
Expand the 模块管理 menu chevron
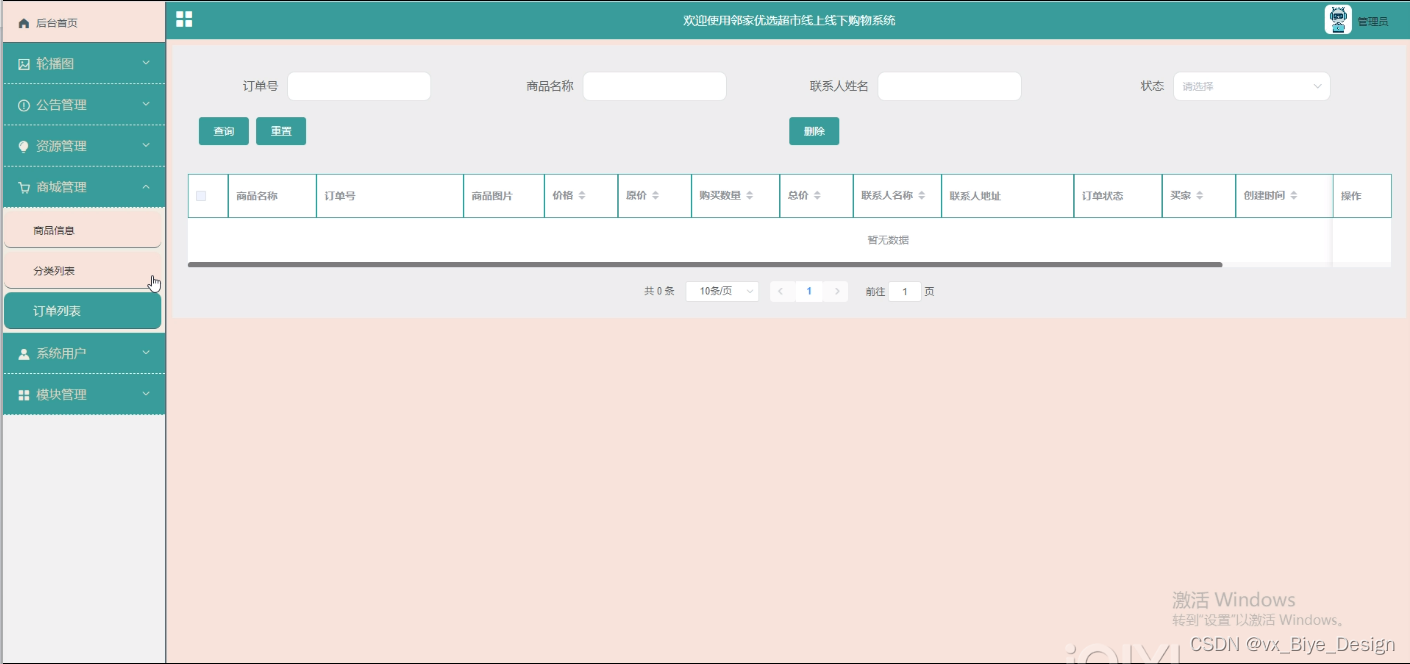(146, 394)
